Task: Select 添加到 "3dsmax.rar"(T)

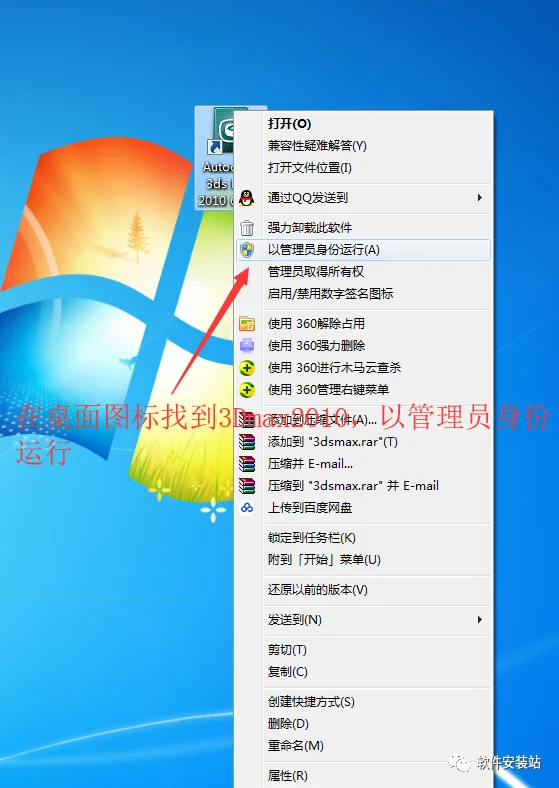Action: (x=363, y=442)
